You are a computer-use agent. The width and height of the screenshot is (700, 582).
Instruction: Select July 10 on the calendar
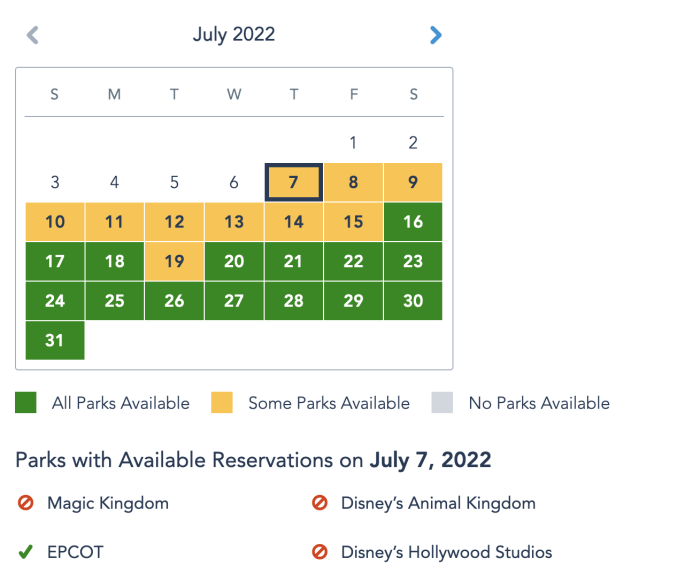(x=55, y=222)
